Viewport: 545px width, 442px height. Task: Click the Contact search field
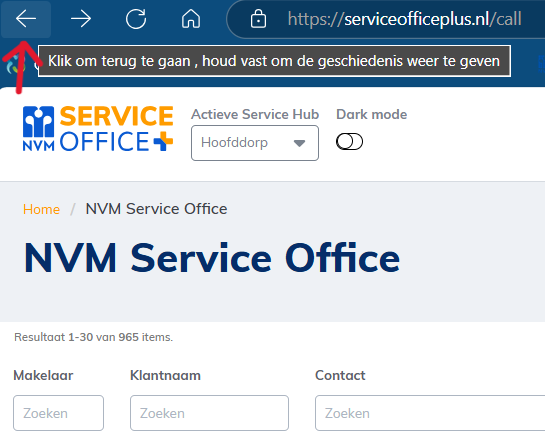click(430, 413)
